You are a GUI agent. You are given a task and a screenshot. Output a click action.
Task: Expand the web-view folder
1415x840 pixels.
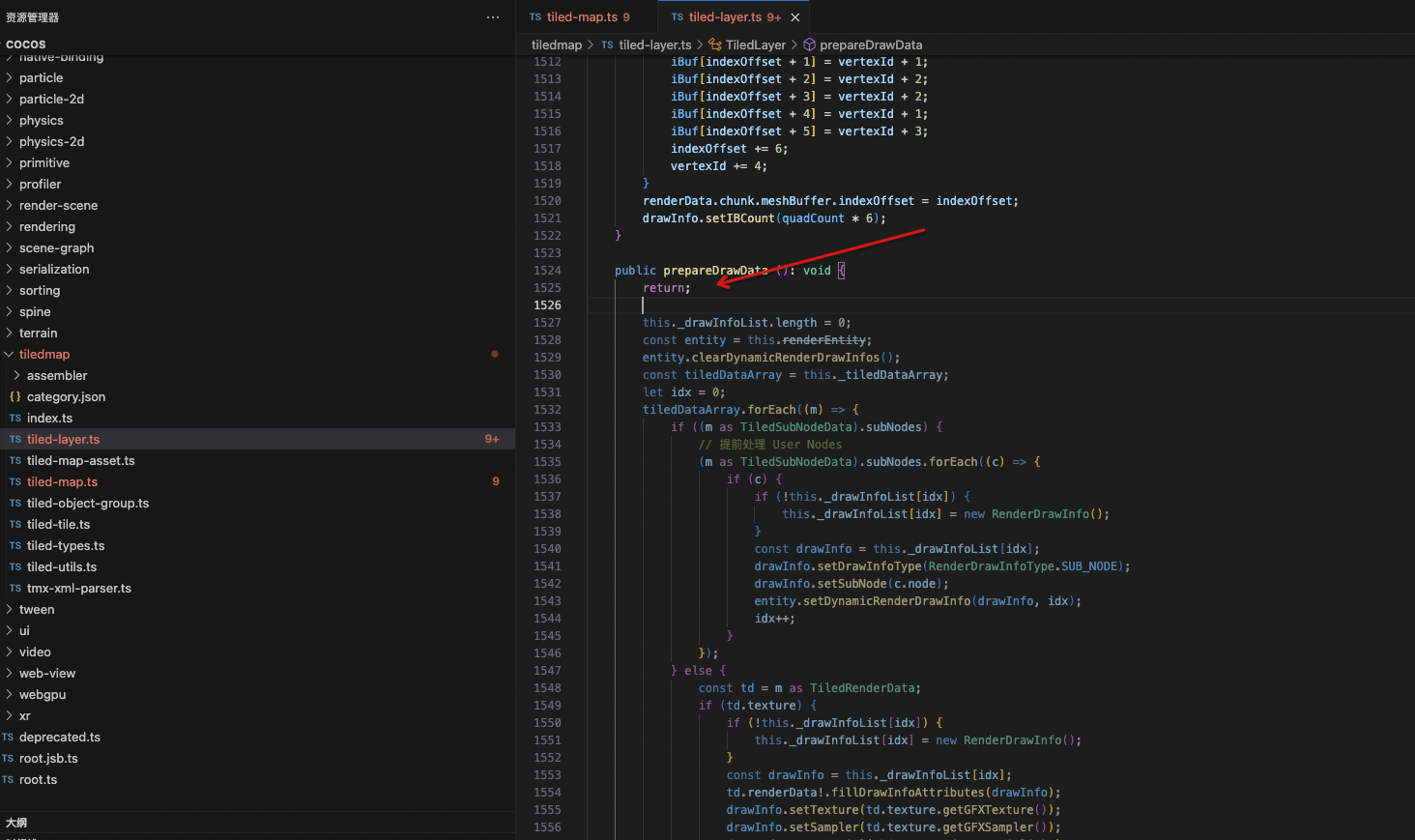pos(257,674)
